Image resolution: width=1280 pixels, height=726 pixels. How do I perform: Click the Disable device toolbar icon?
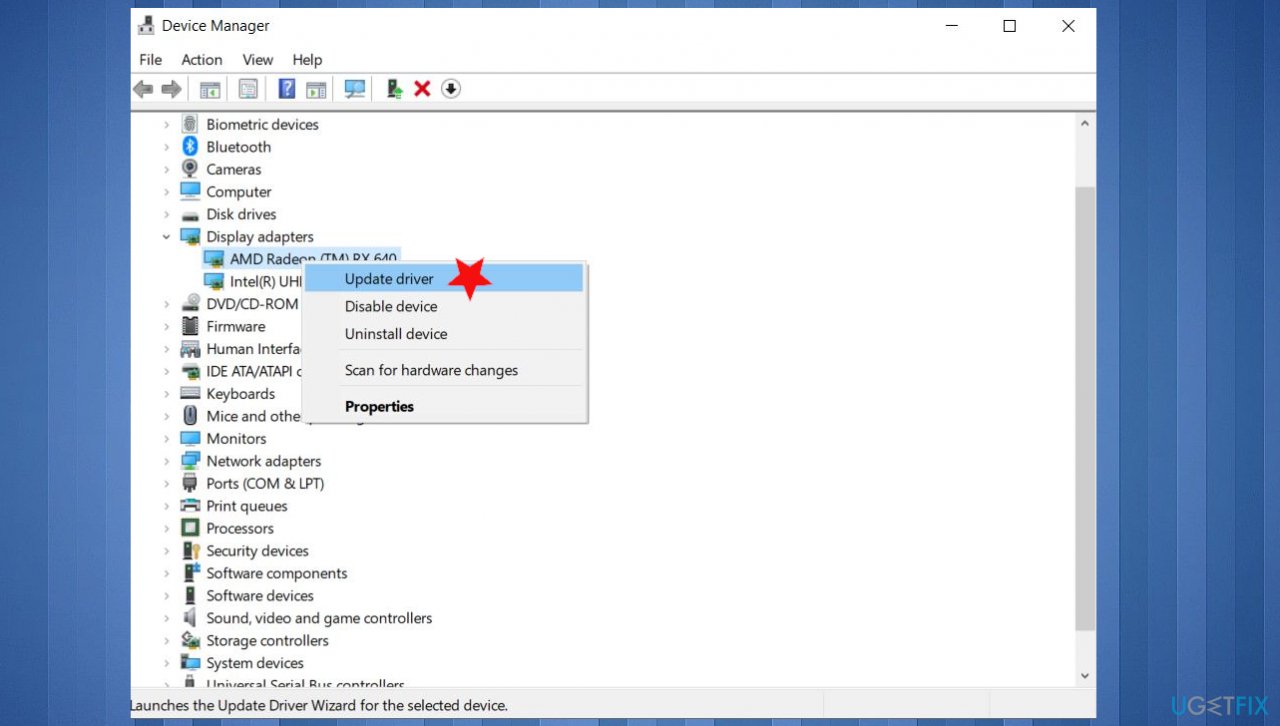451,88
